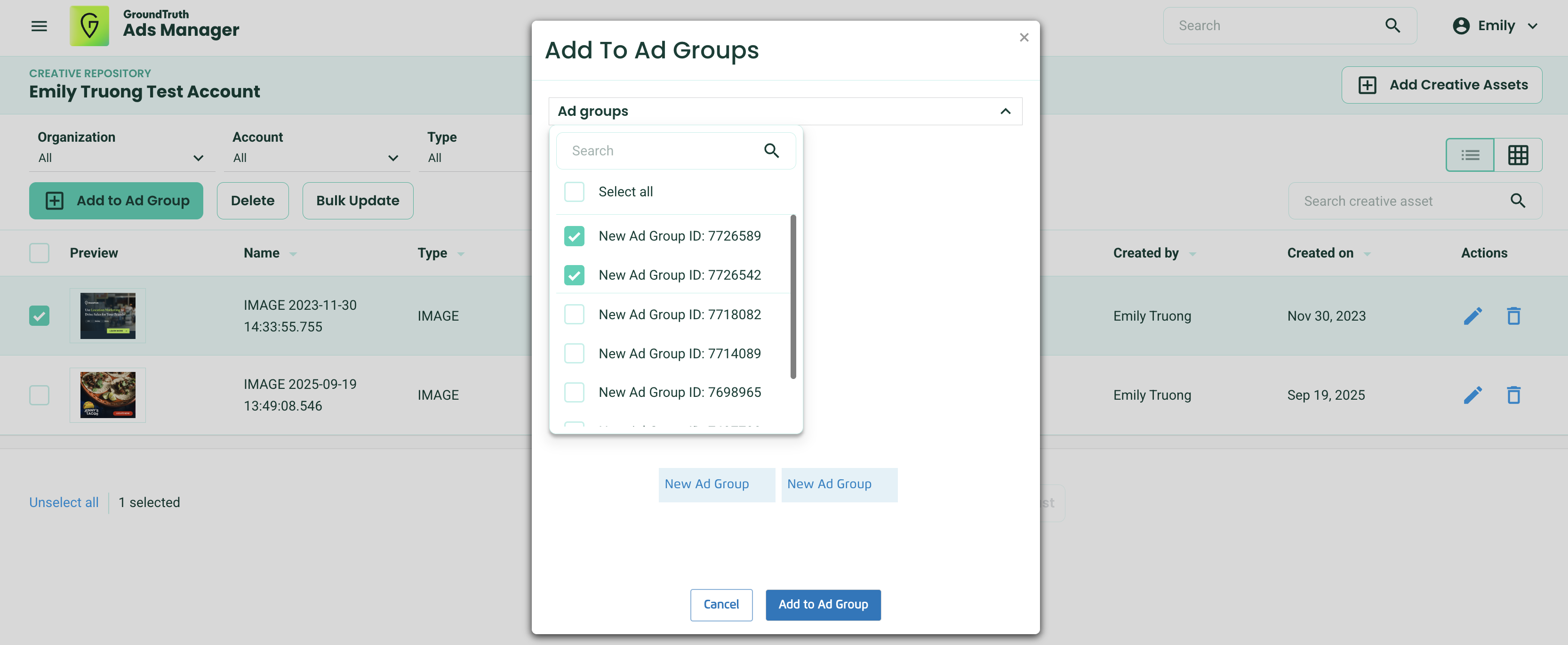
Task: Tick the Select all checkbox
Action: pos(574,192)
